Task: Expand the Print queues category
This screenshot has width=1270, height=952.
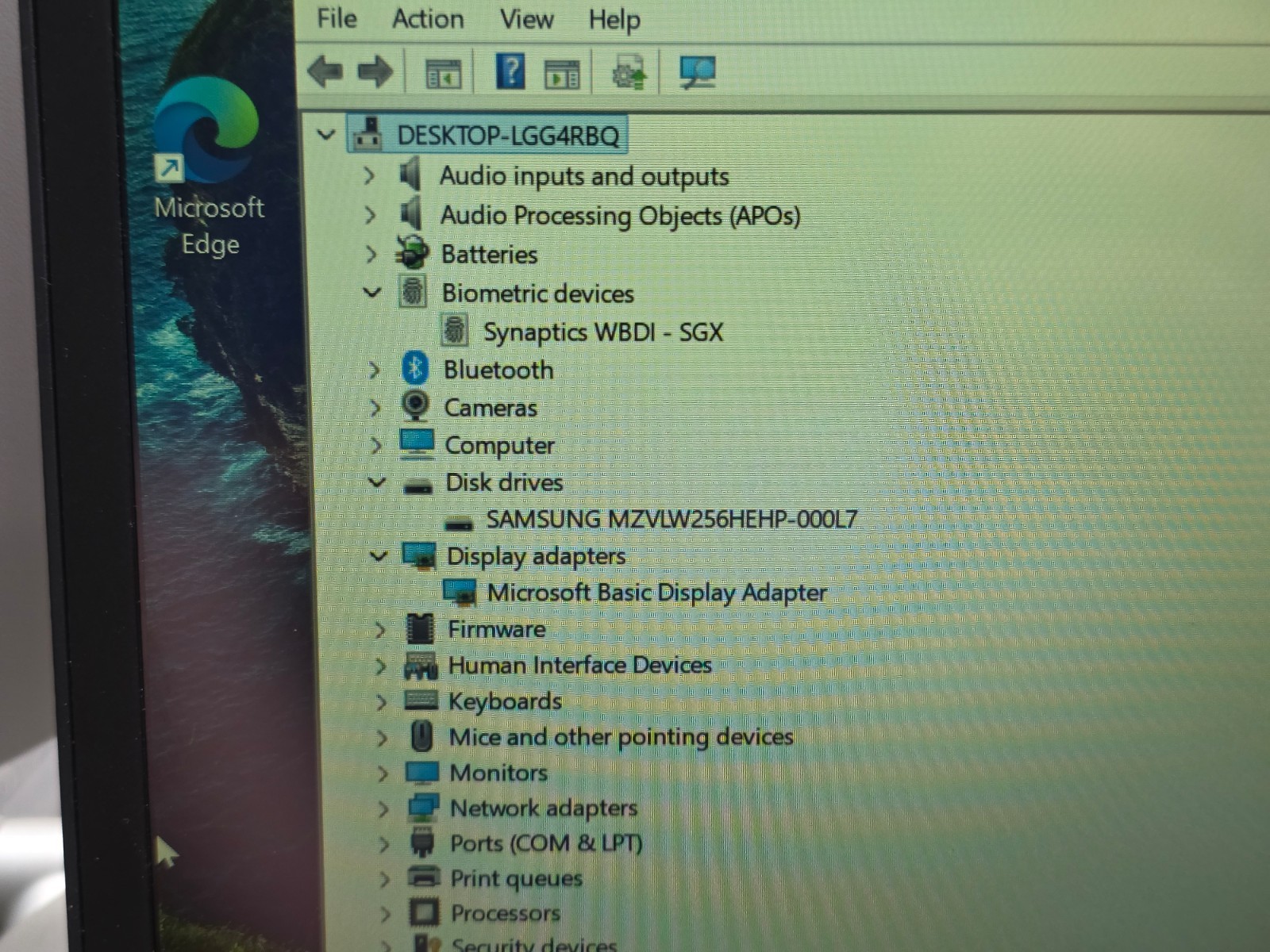Action: 385,879
